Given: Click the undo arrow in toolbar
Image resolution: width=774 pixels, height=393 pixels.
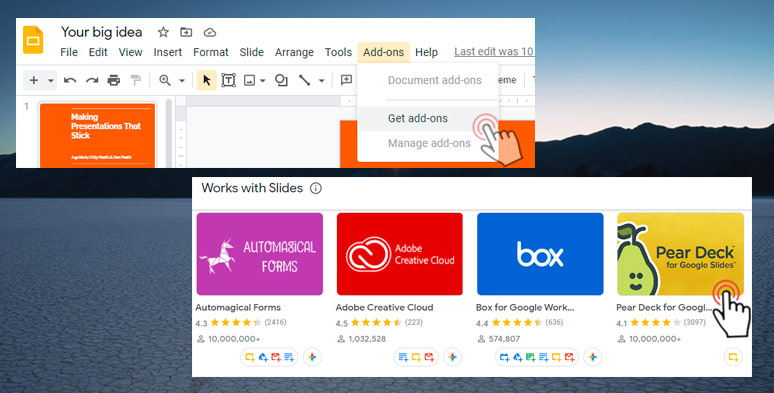Looking at the screenshot, I should 70,80.
